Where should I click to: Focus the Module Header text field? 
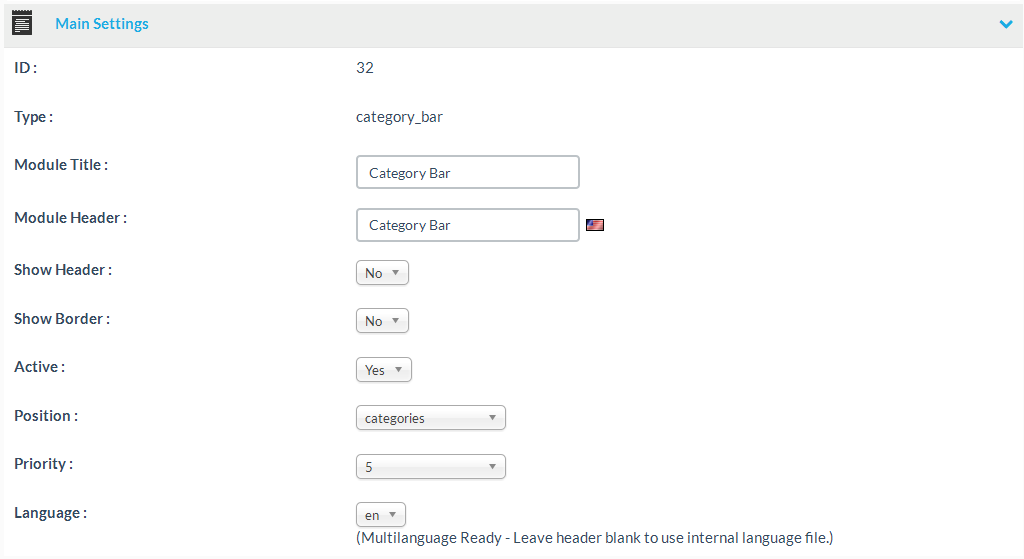(467, 225)
